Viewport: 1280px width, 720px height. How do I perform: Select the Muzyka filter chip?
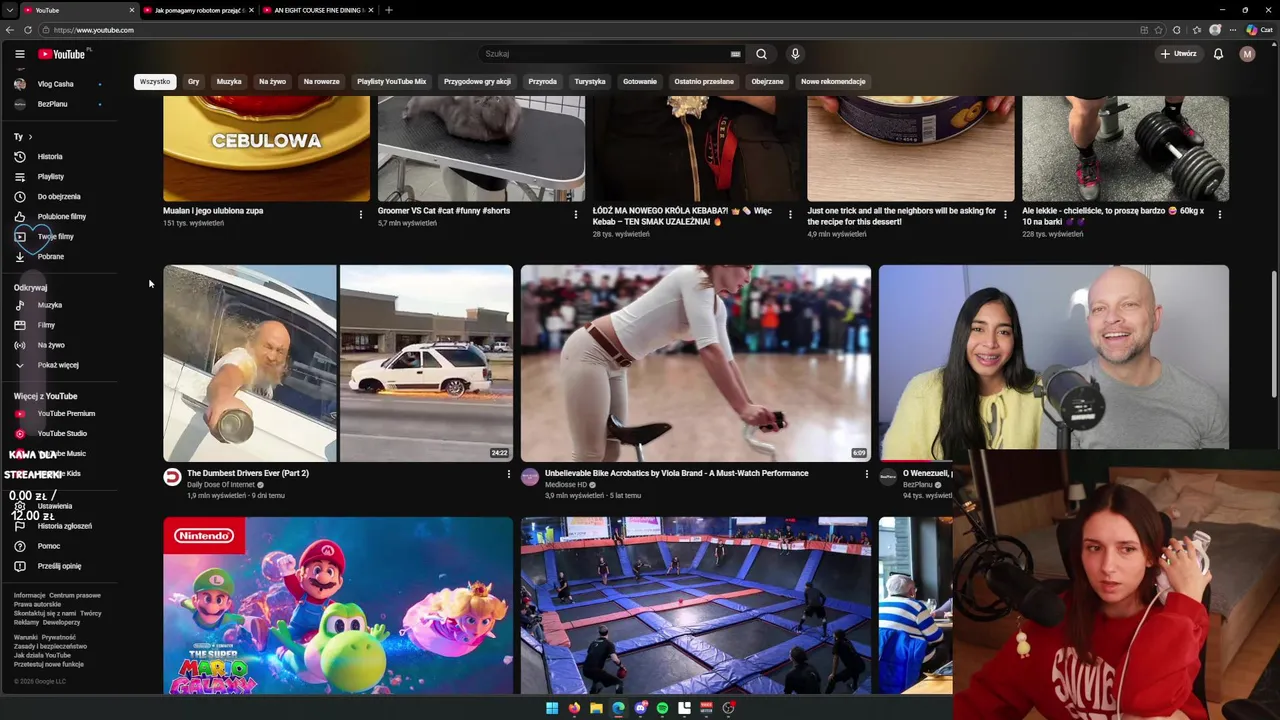229,81
